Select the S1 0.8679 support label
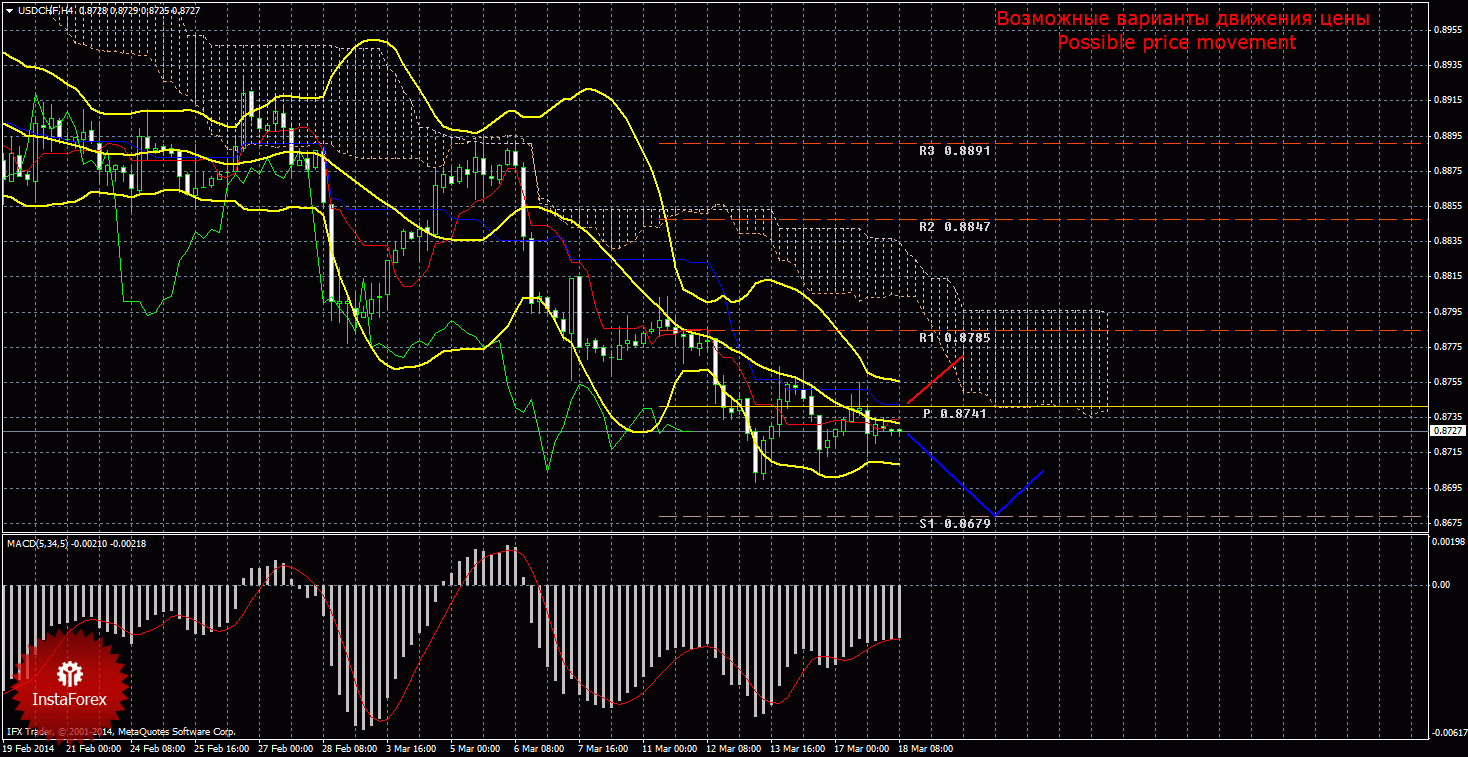This screenshot has height=757, width=1468. 954,523
